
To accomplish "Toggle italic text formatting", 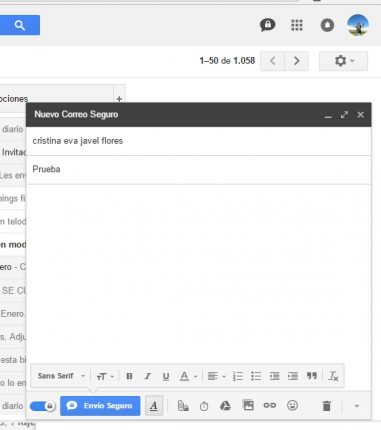I will pos(147,376).
